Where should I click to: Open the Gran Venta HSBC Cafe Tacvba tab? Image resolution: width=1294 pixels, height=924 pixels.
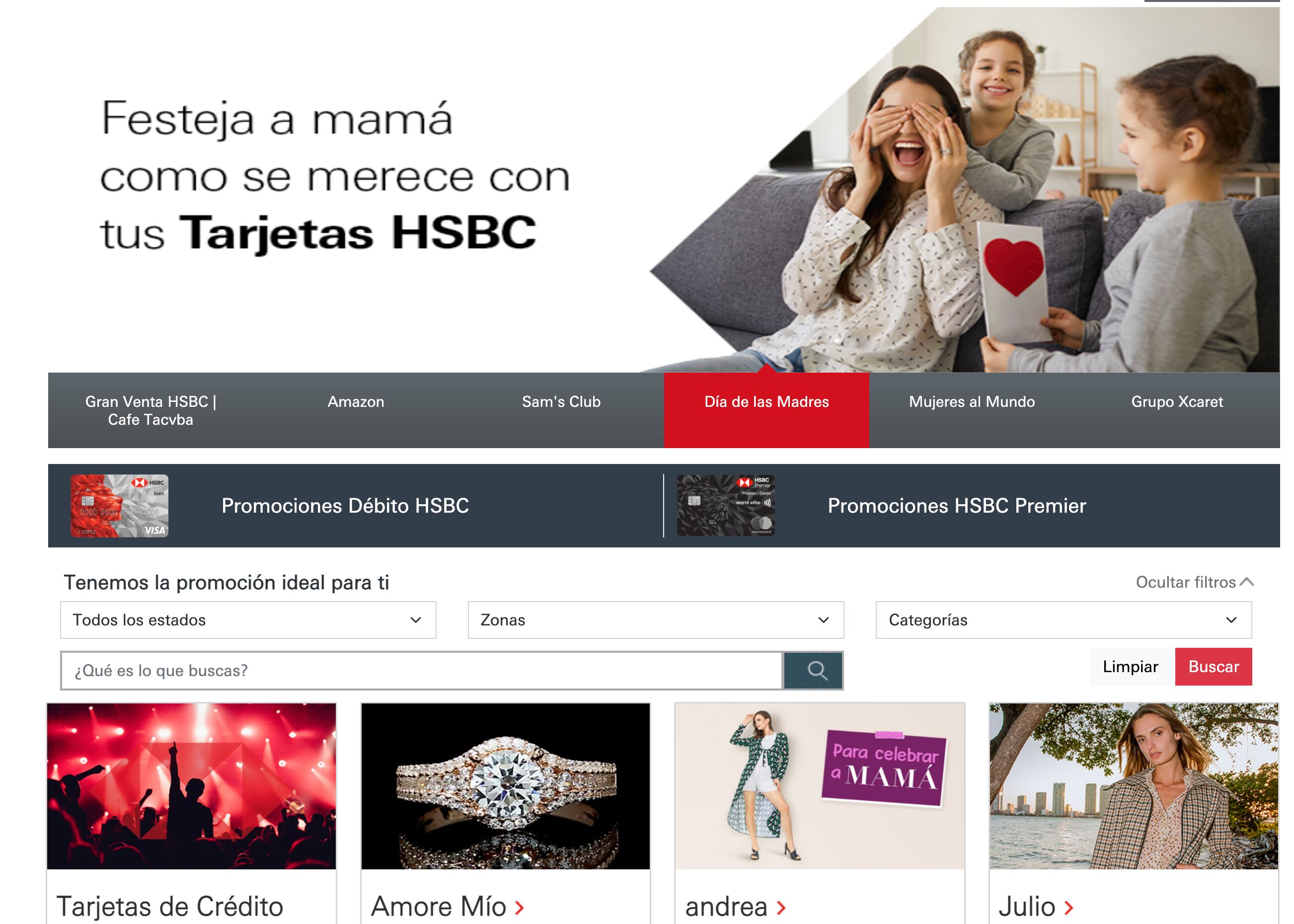[x=151, y=410]
